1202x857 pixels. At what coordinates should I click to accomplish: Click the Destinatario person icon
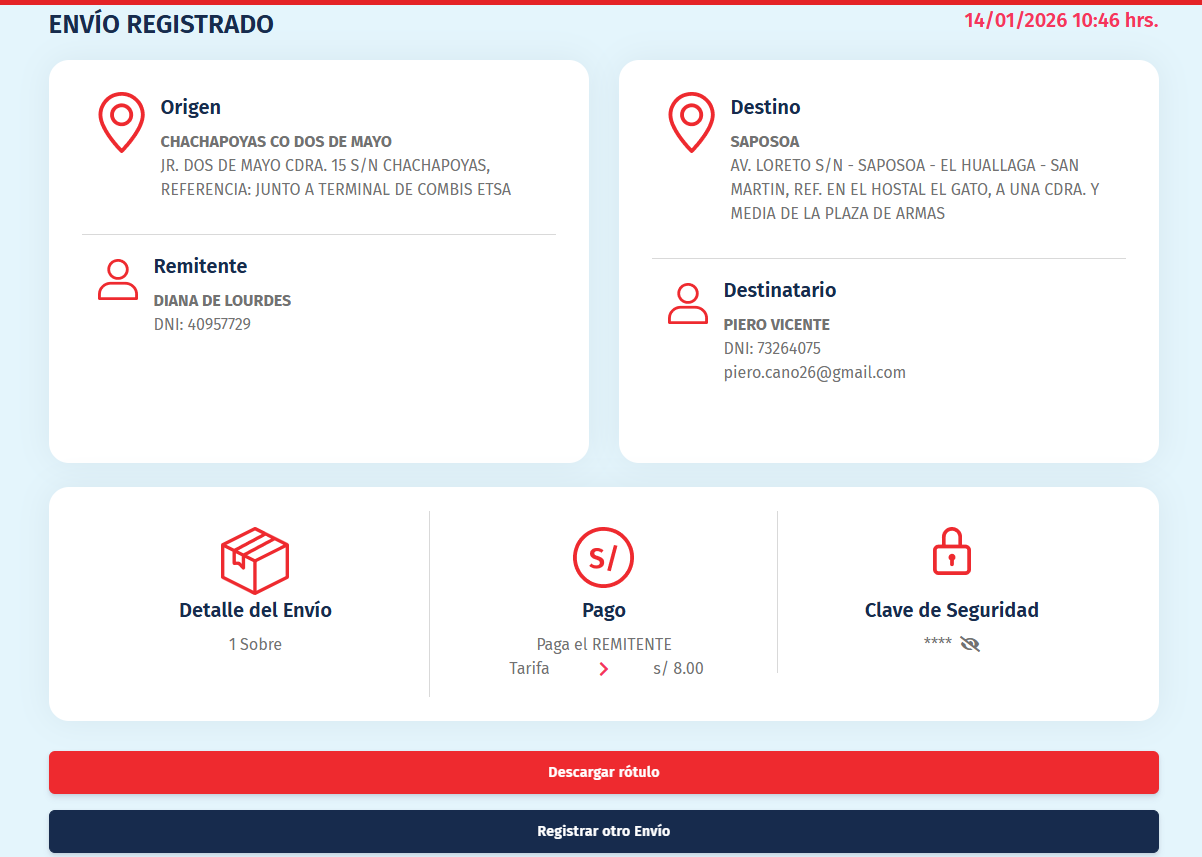pyautogui.click(x=688, y=304)
